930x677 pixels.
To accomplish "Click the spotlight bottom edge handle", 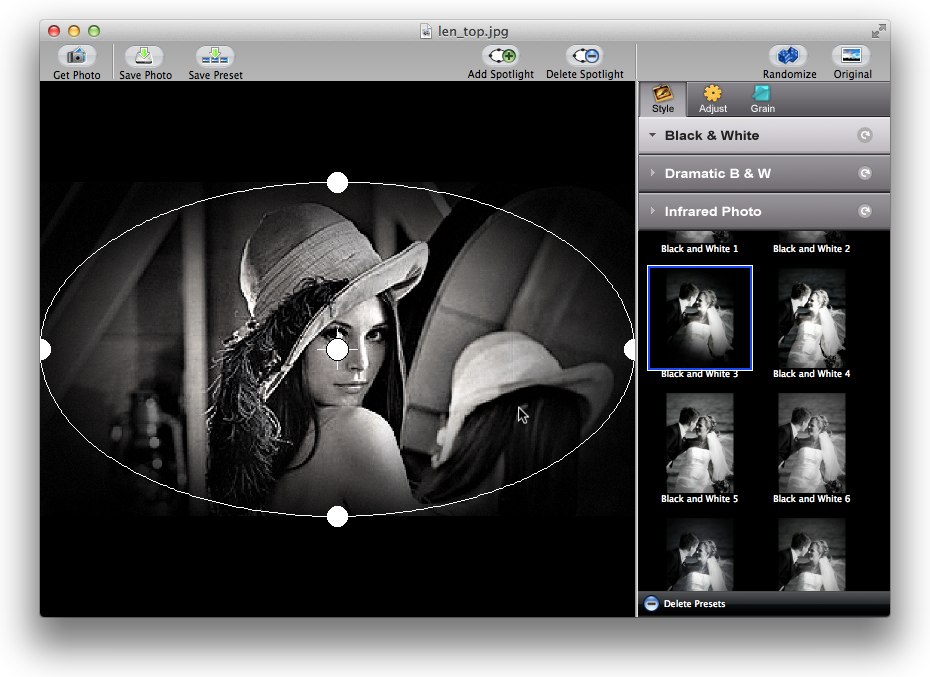I will coord(337,516).
